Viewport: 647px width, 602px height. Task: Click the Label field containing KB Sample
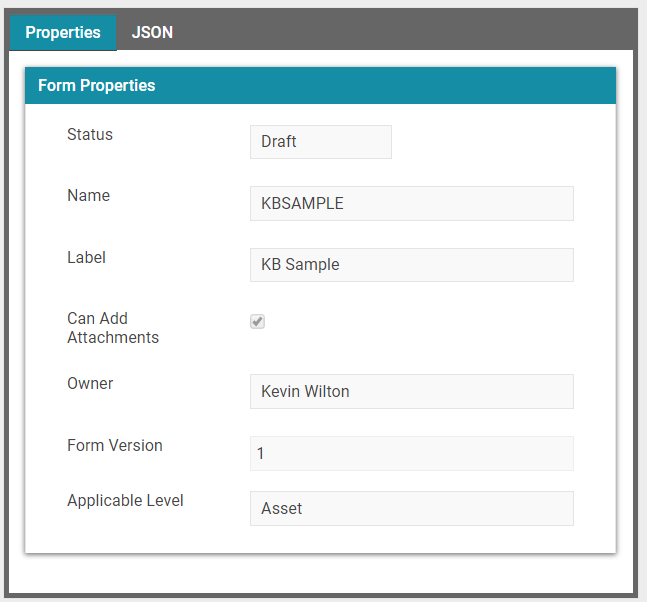click(412, 264)
